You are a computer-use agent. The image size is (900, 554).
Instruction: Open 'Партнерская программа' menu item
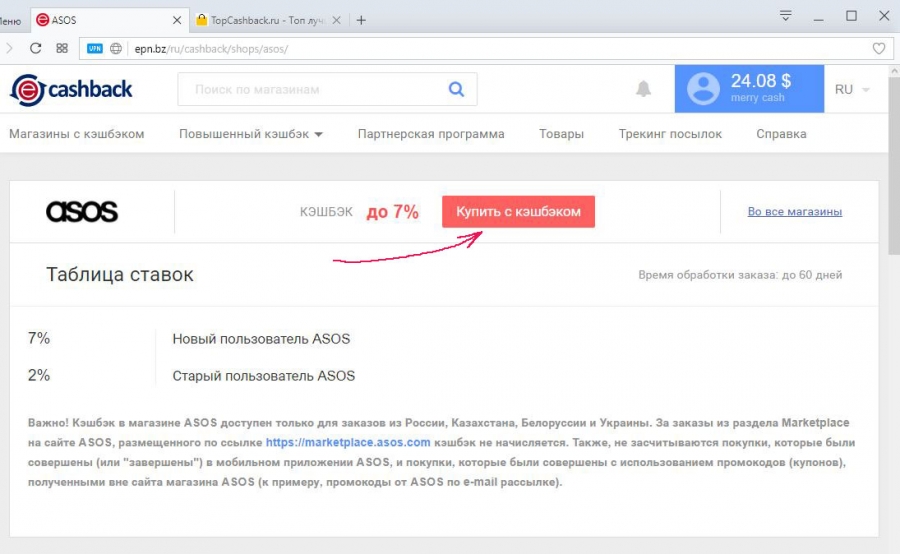click(x=431, y=134)
